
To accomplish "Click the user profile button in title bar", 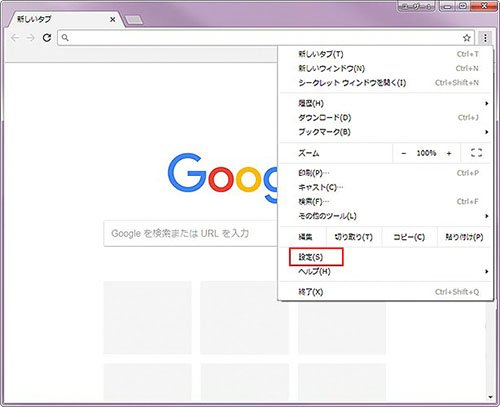I will (416, 6).
